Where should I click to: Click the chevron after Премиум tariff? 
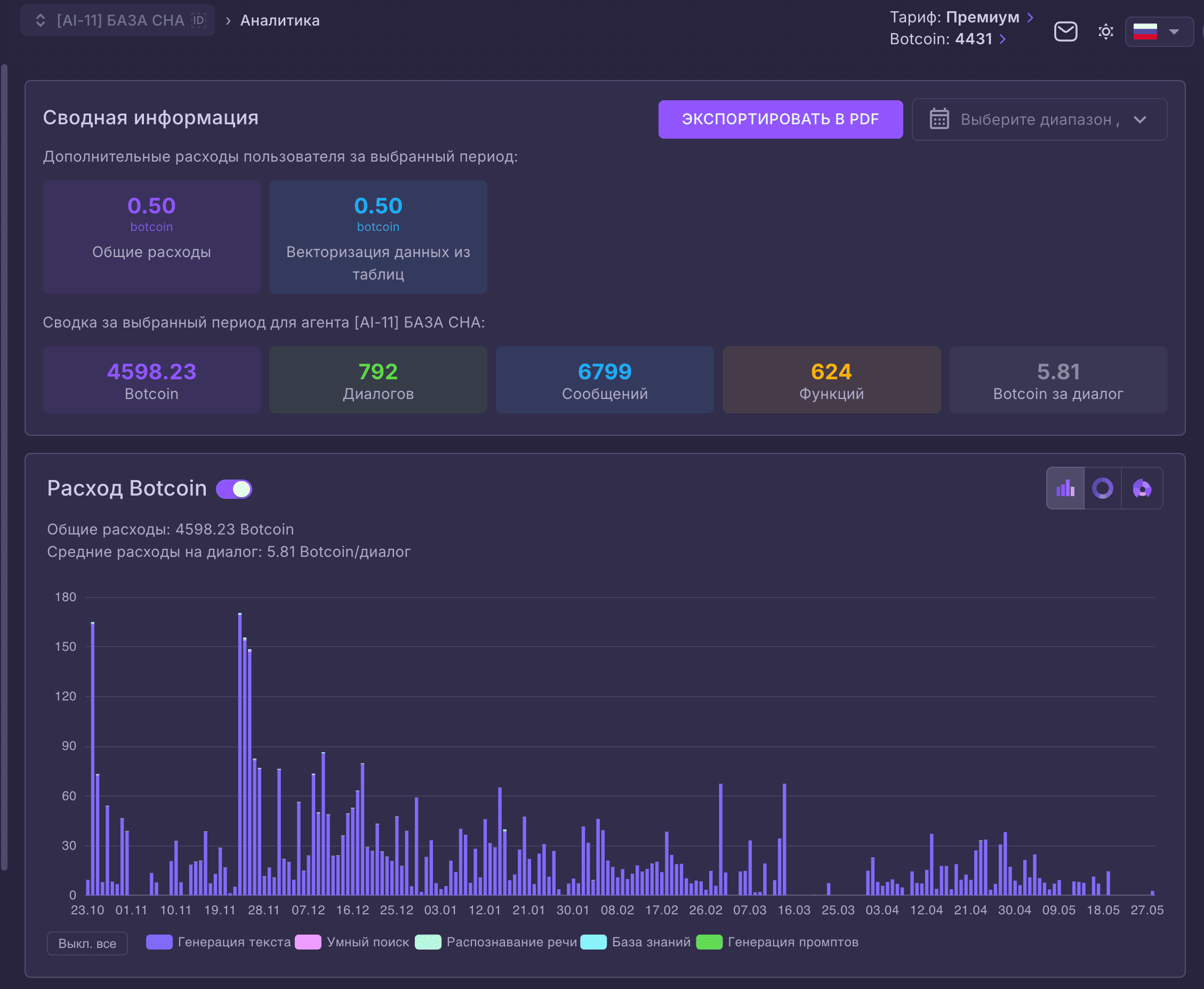[x=1030, y=18]
